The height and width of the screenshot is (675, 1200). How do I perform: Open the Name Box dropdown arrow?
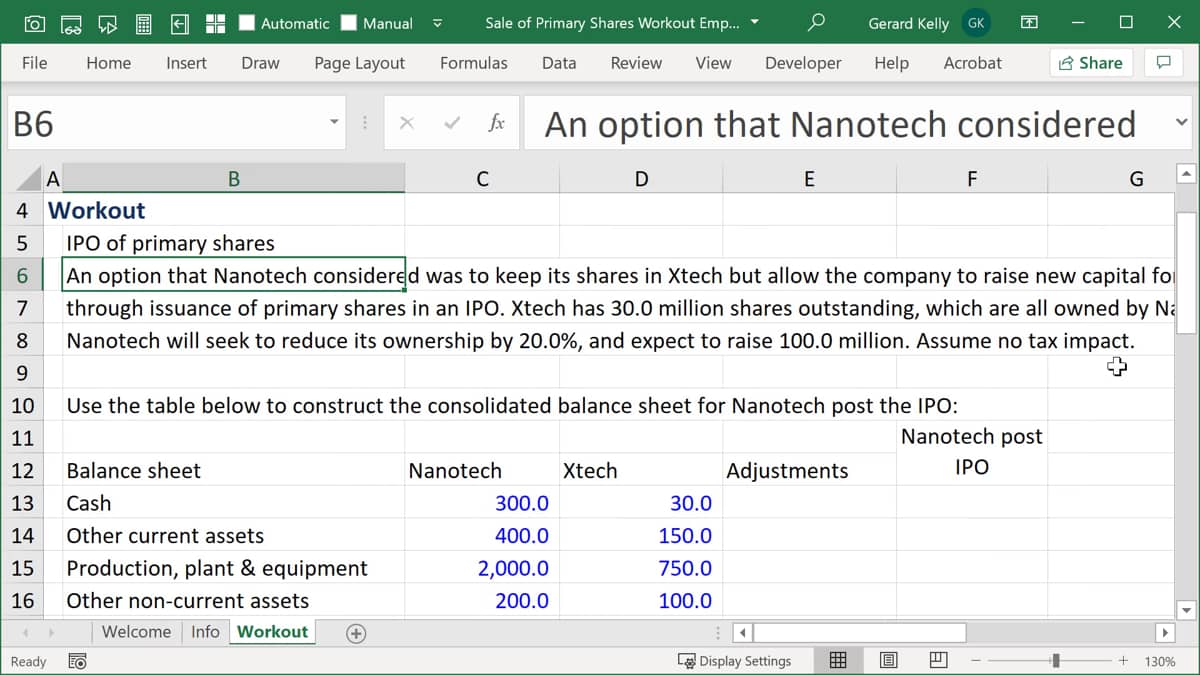(334, 123)
